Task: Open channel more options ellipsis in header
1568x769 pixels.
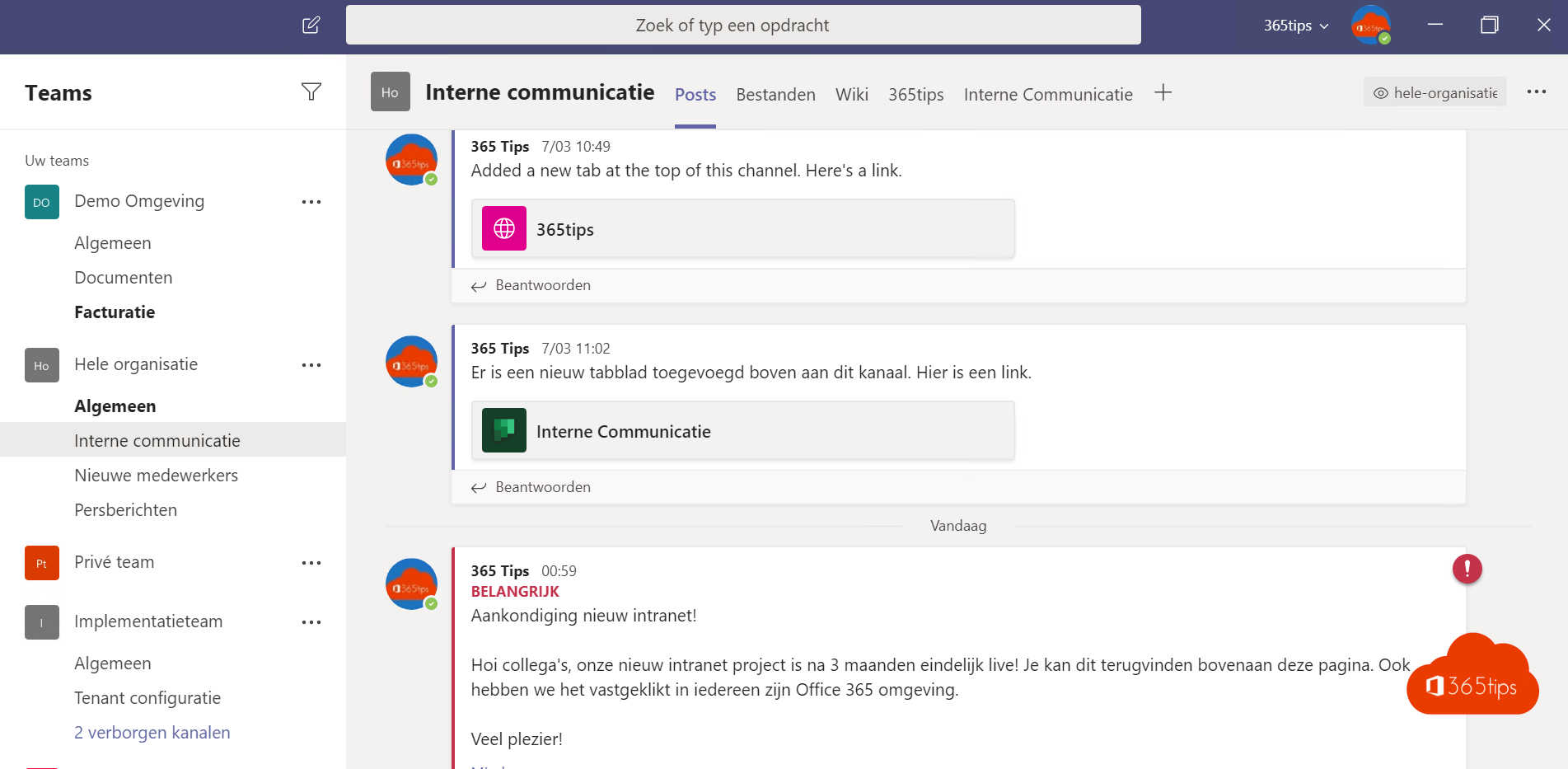Action: click(x=1537, y=91)
